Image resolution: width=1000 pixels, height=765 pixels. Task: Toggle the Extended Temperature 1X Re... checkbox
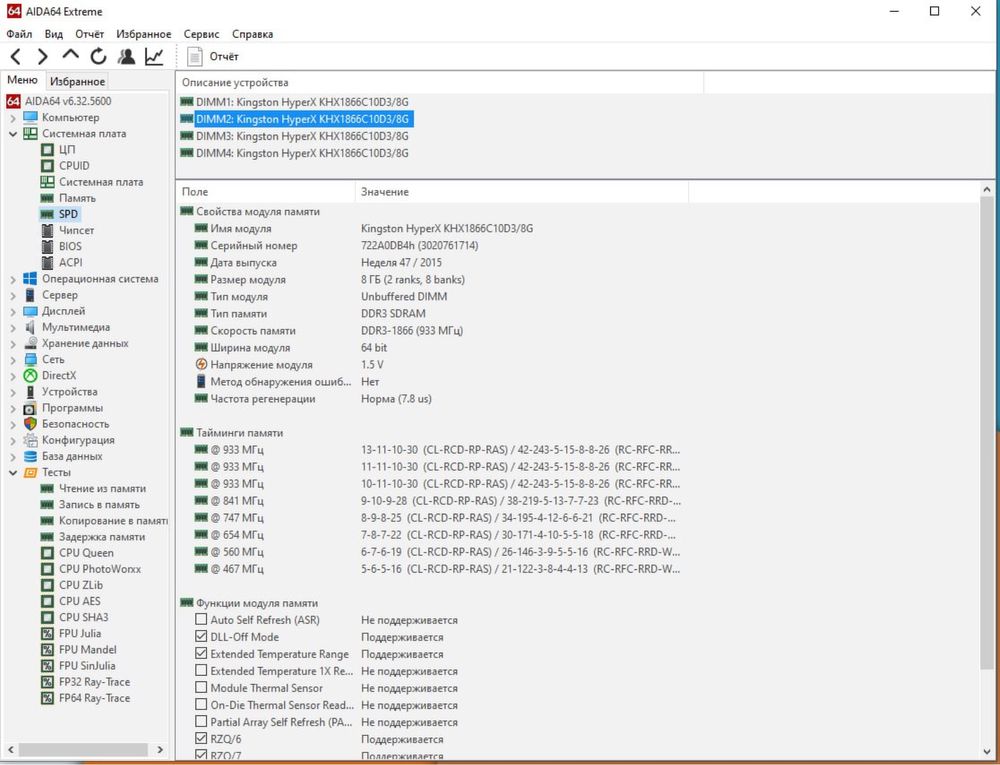click(201, 671)
